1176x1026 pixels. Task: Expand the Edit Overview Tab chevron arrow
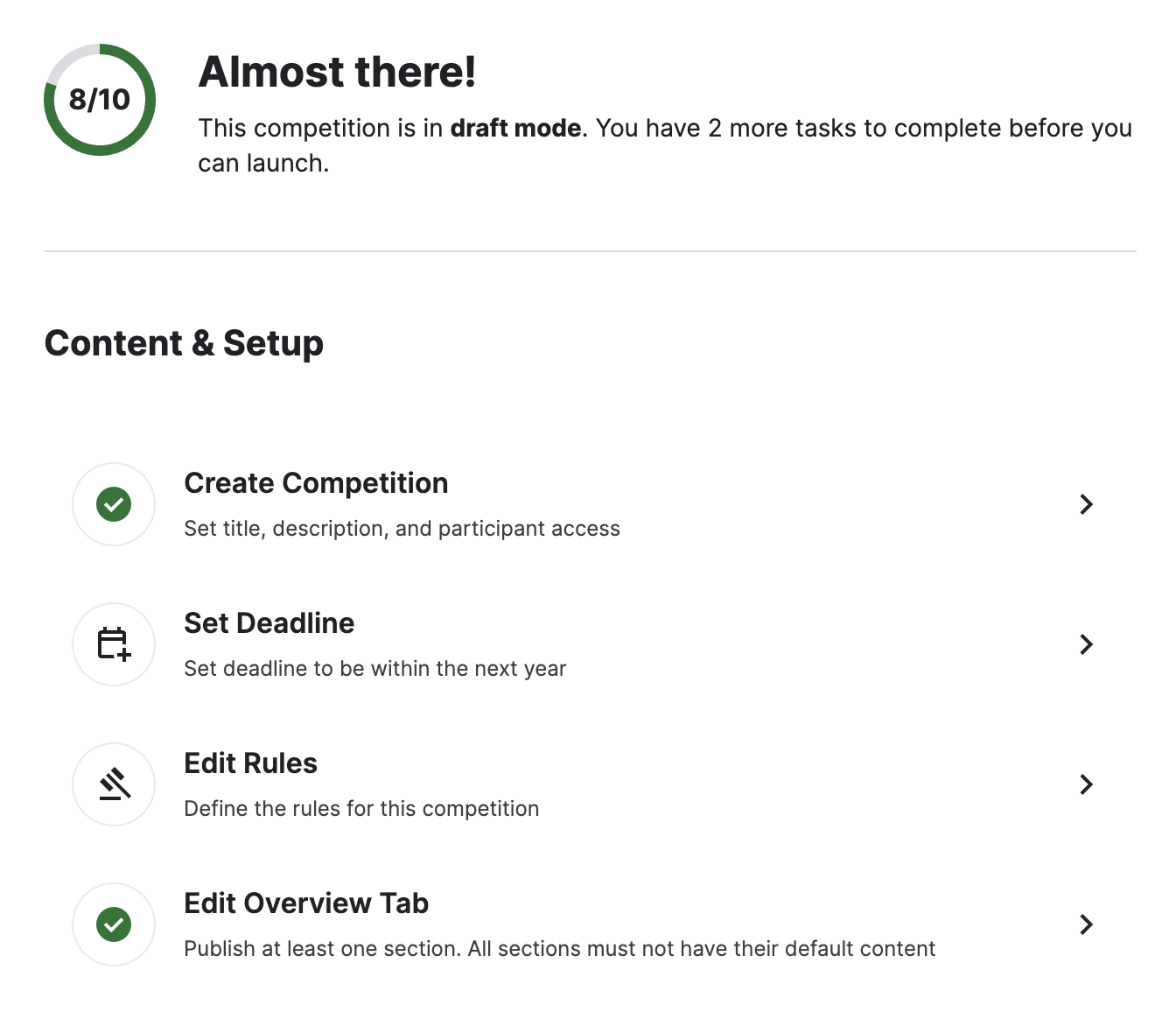pyautogui.click(x=1086, y=924)
